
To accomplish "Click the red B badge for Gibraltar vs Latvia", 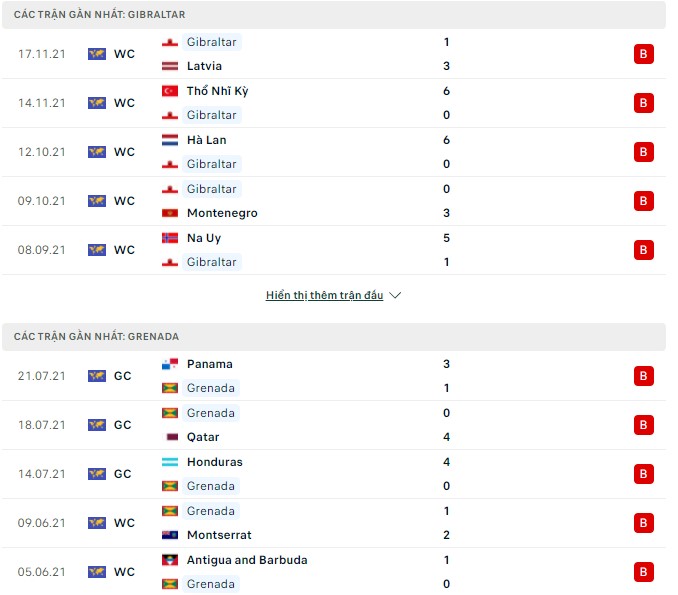I will point(643,54).
